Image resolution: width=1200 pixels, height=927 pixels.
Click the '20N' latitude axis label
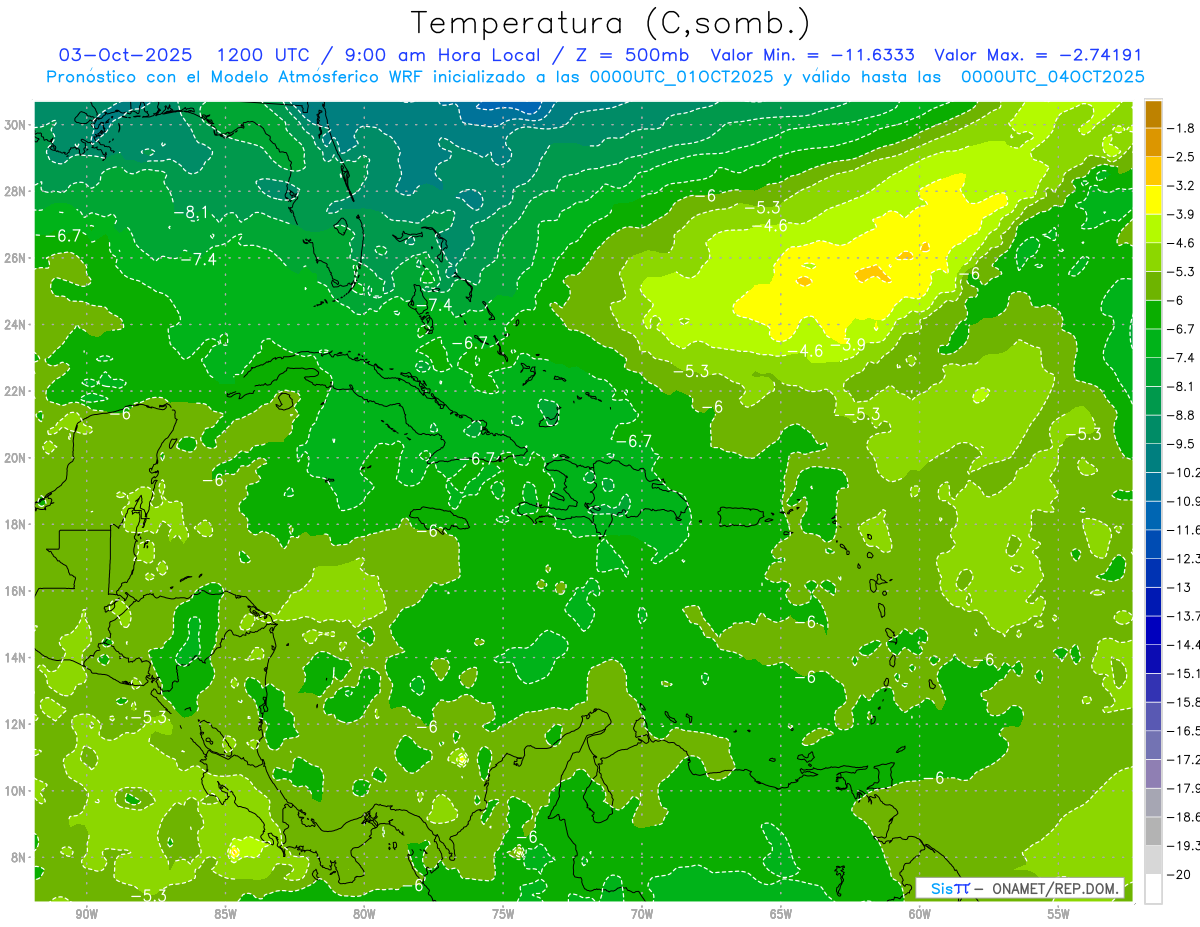[x=15, y=458]
